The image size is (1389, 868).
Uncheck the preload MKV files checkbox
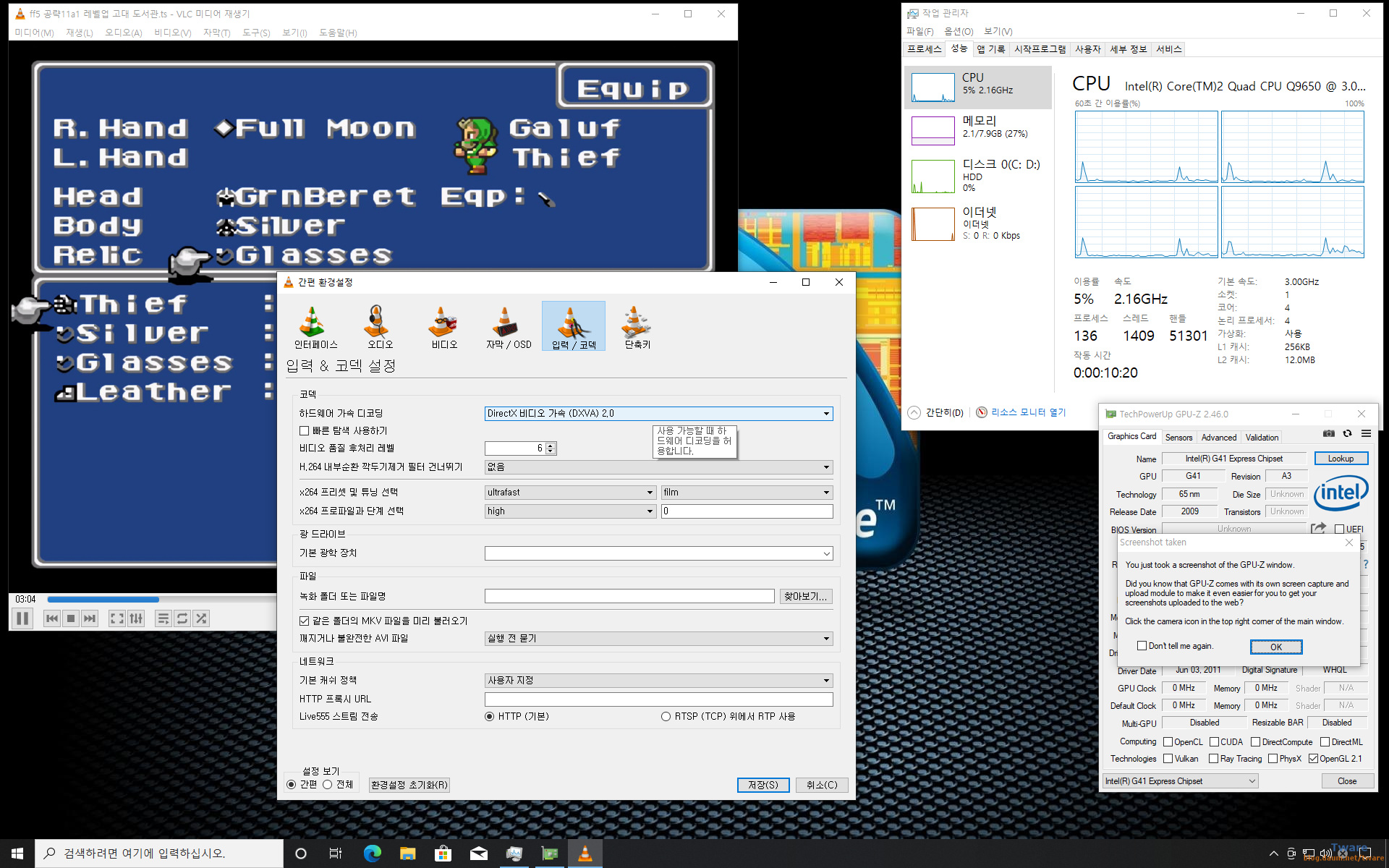[x=305, y=621]
